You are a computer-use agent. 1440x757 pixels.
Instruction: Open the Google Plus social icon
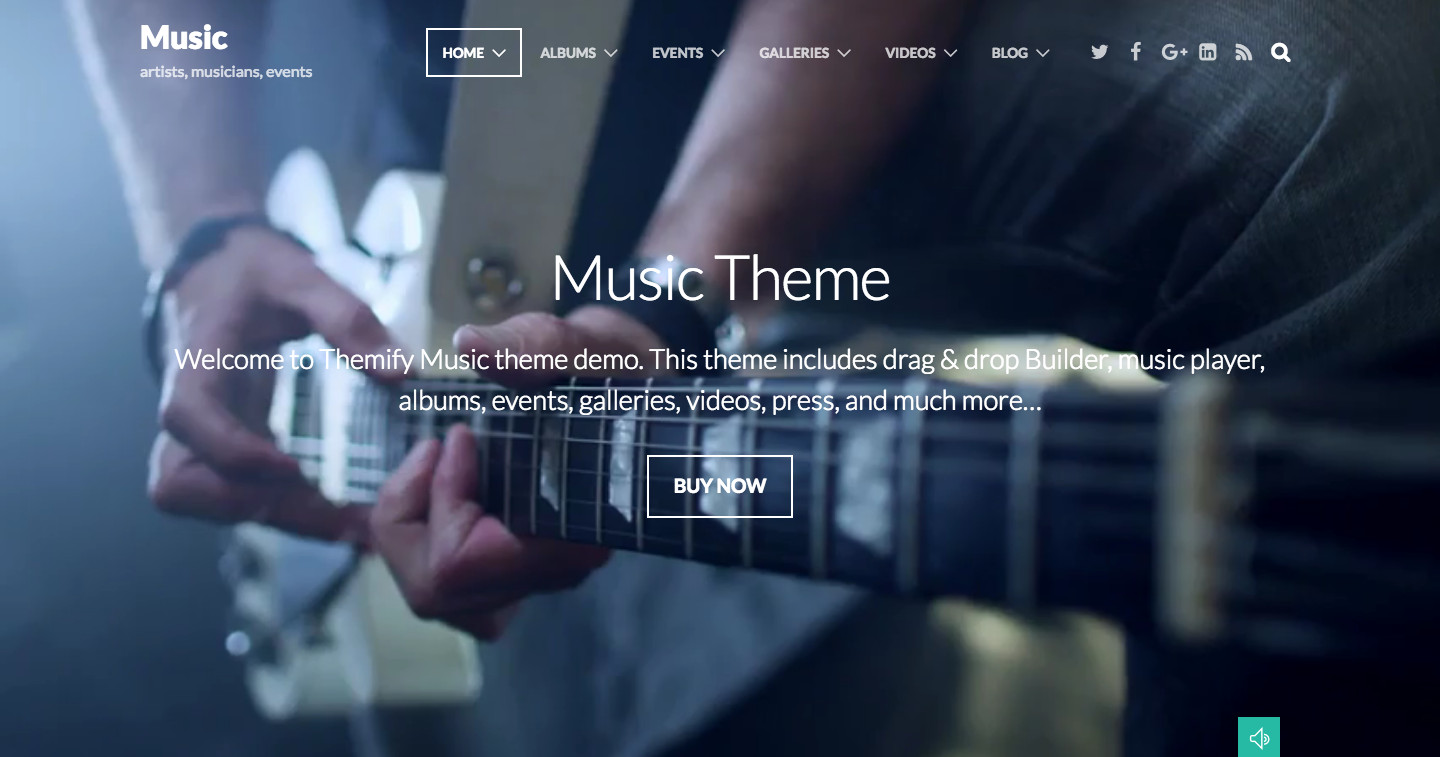[1174, 52]
